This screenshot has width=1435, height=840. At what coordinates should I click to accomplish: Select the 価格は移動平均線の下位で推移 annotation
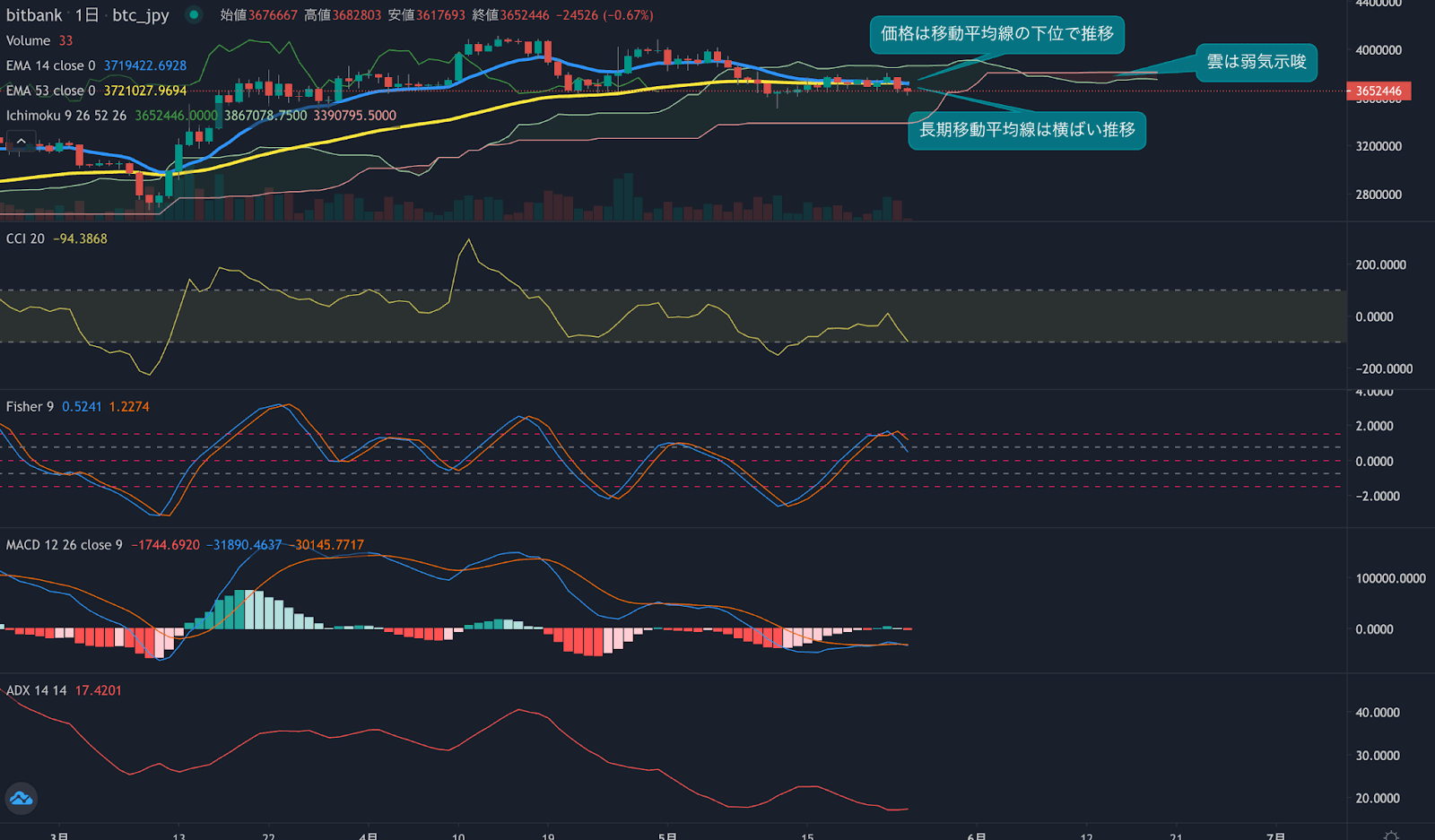(x=997, y=34)
